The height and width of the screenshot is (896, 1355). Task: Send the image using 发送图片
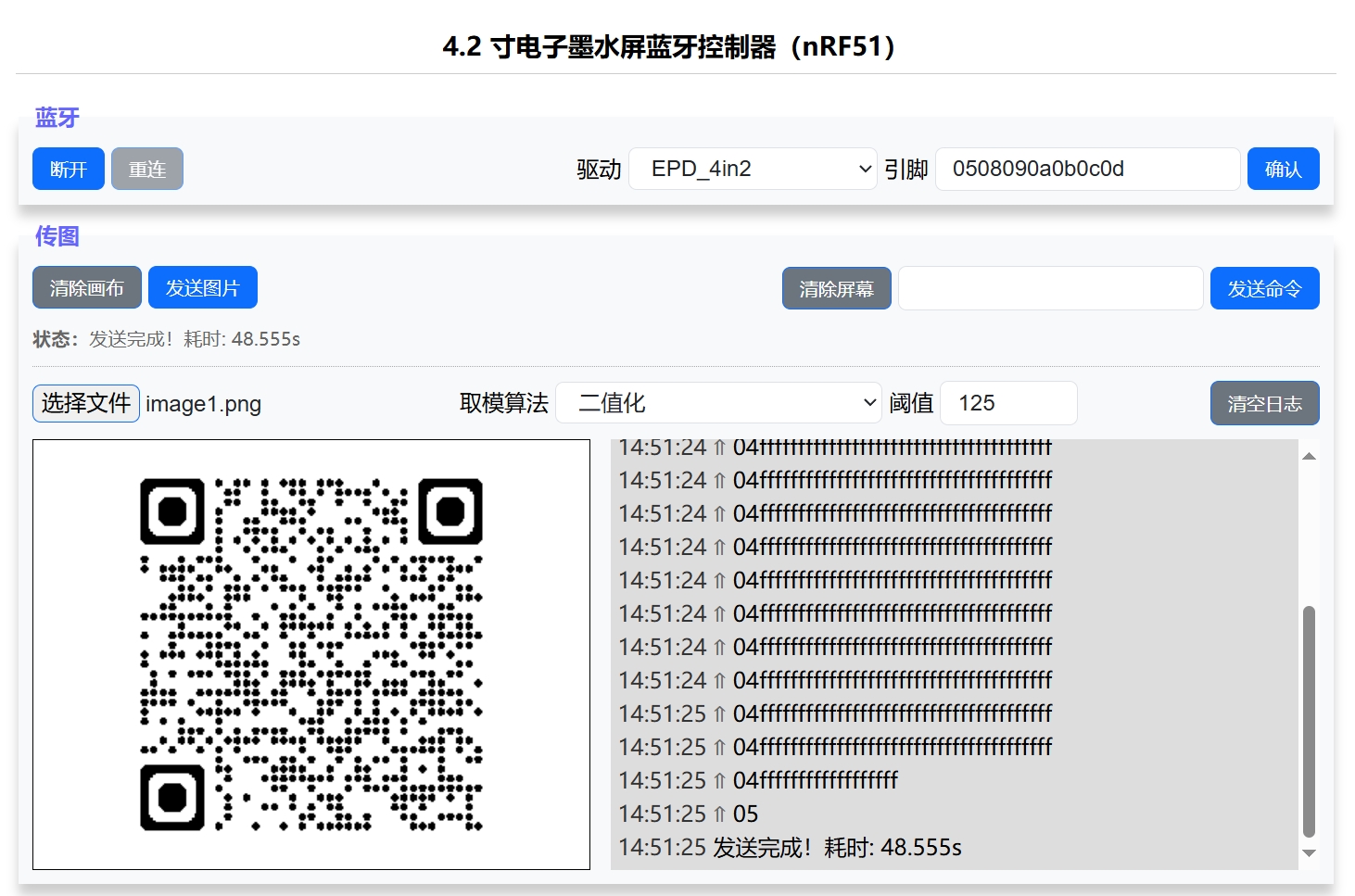(x=202, y=288)
